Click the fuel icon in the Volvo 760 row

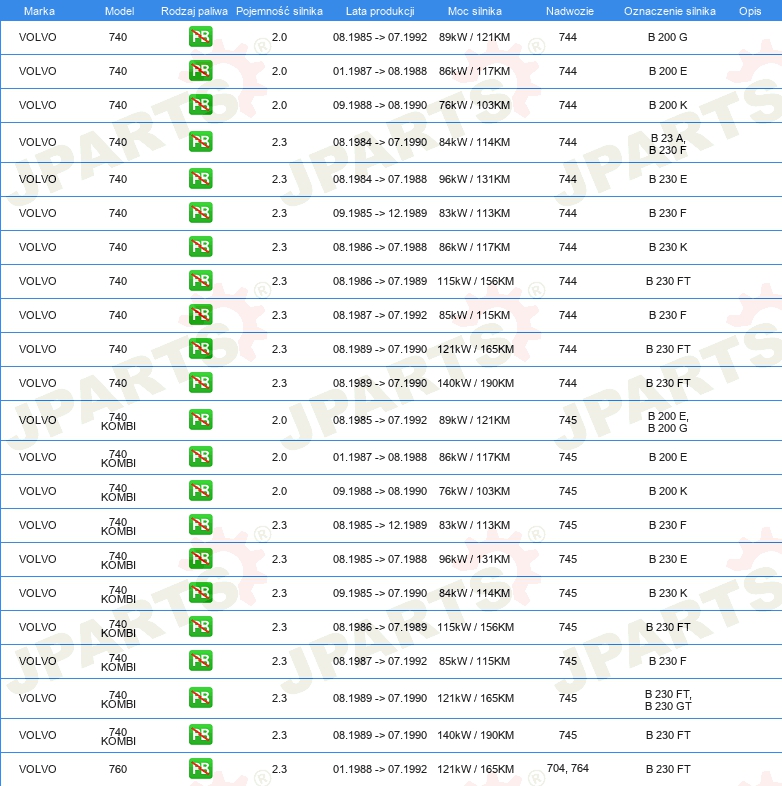coord(201,769)
